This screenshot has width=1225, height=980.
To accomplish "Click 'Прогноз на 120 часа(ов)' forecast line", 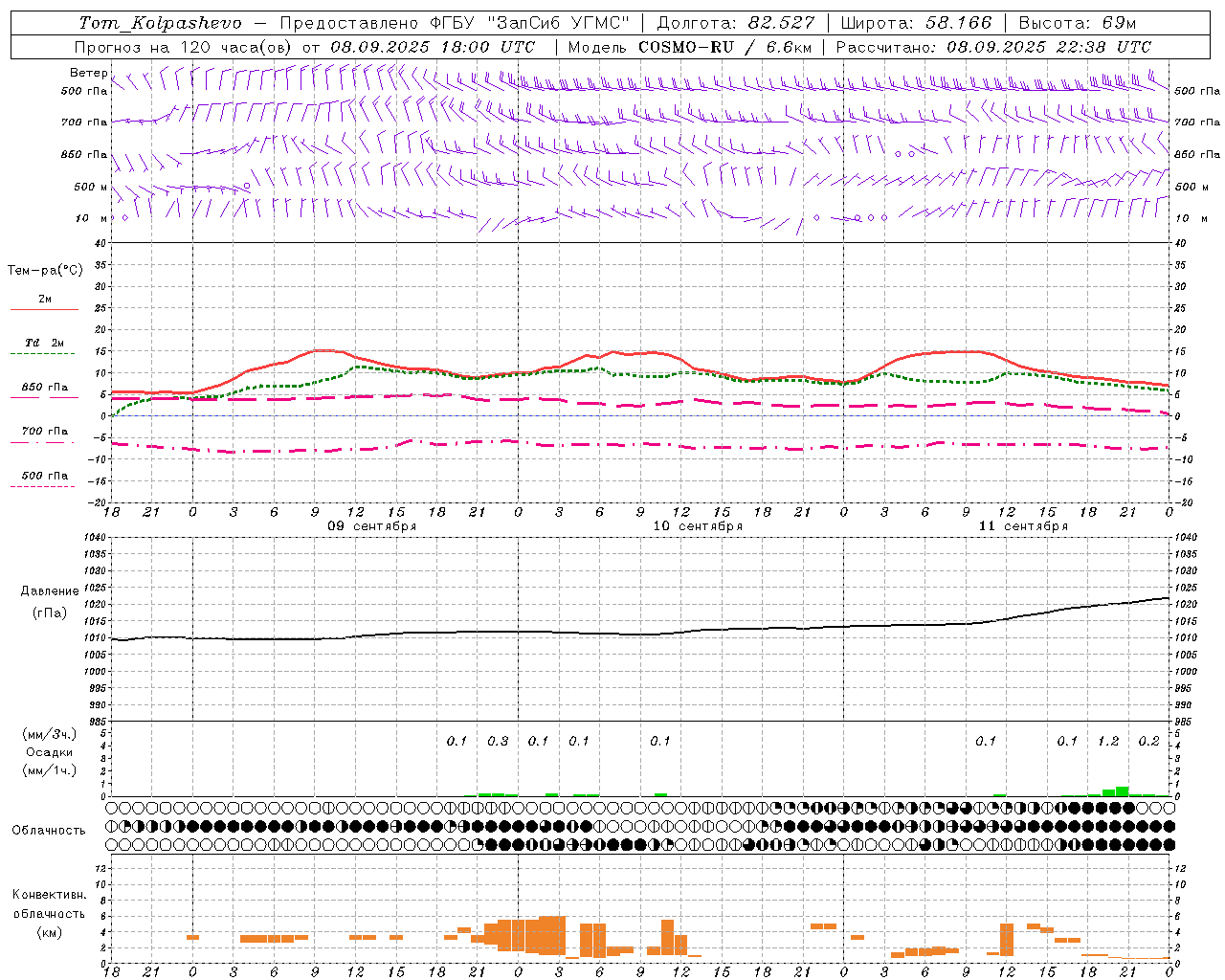I will tap(184, 47).
